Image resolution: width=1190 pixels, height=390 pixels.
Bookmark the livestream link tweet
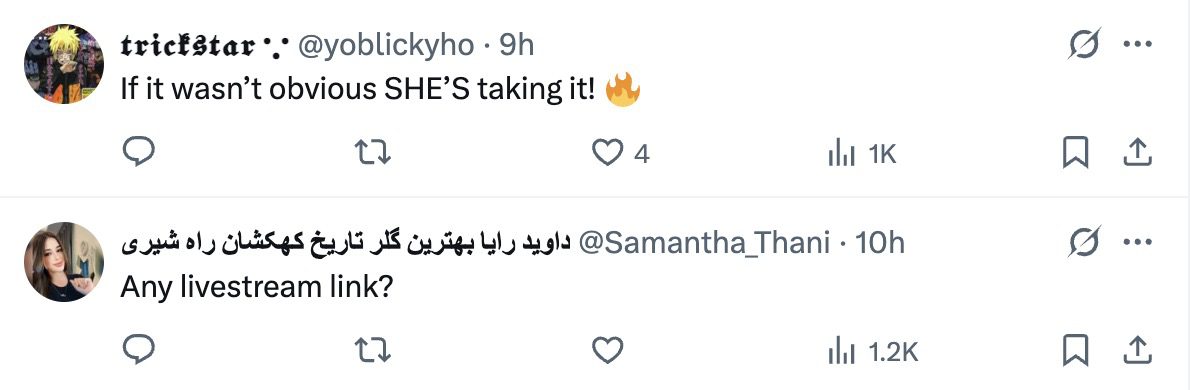point(1075,350)
